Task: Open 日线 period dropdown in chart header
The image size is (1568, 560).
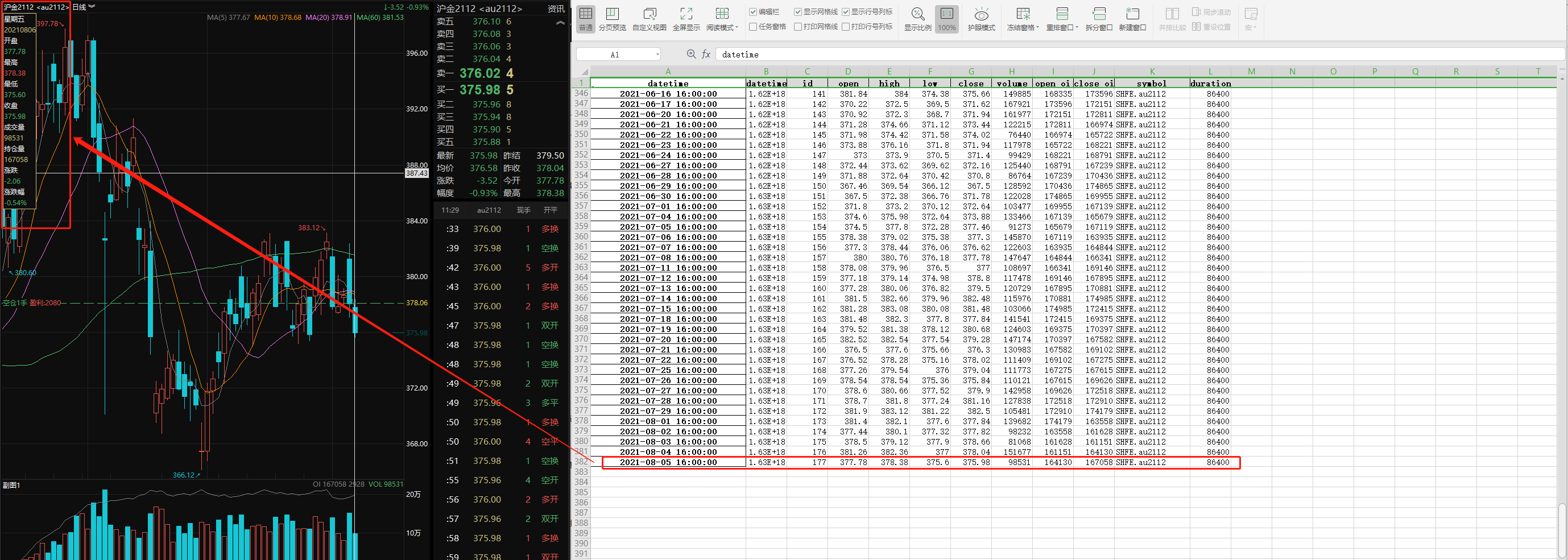Action: (84, 7)
